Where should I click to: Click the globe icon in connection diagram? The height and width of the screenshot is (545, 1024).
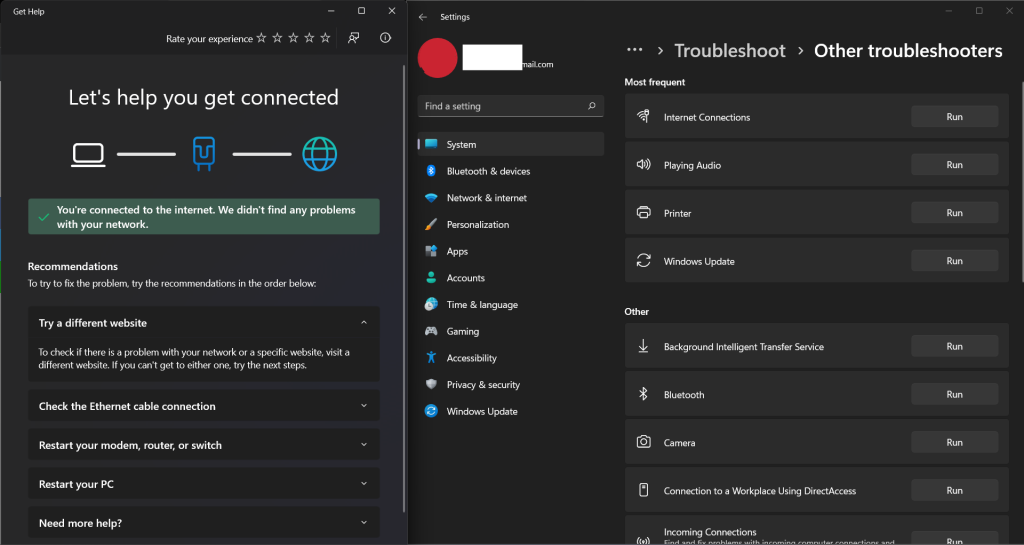coord(320,154)
